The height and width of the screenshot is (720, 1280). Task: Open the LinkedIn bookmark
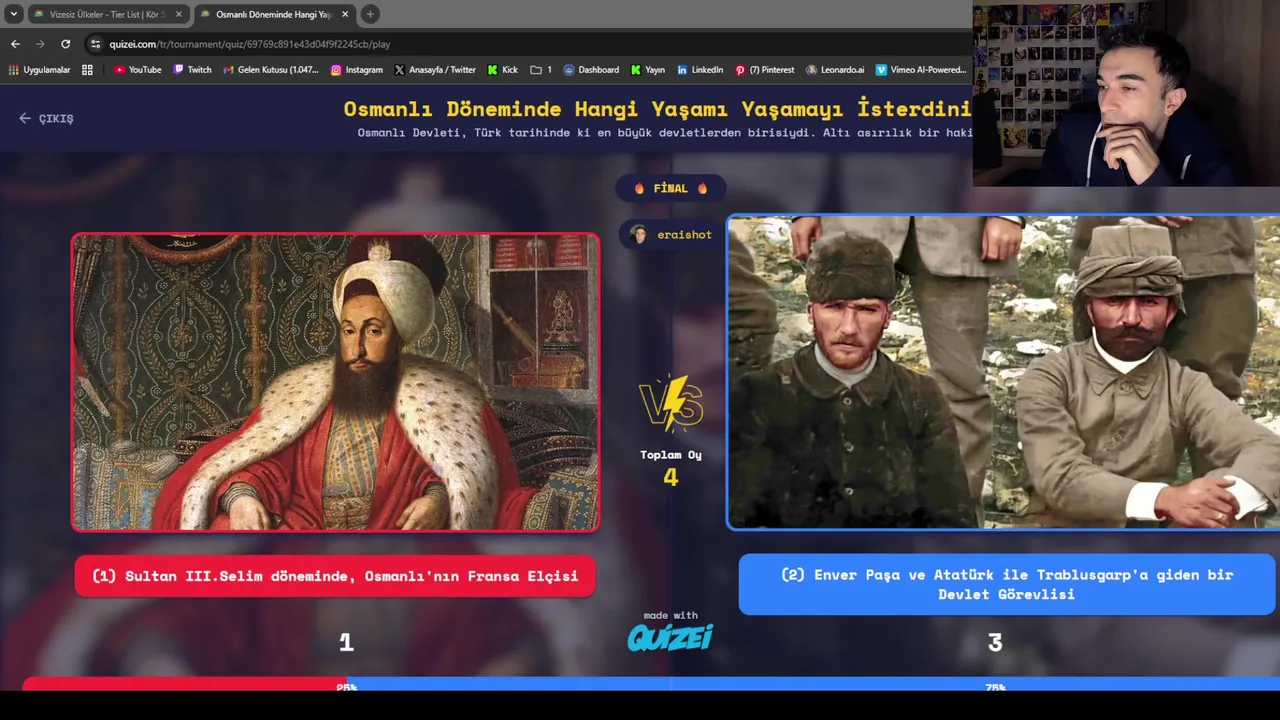coord(700,70)
